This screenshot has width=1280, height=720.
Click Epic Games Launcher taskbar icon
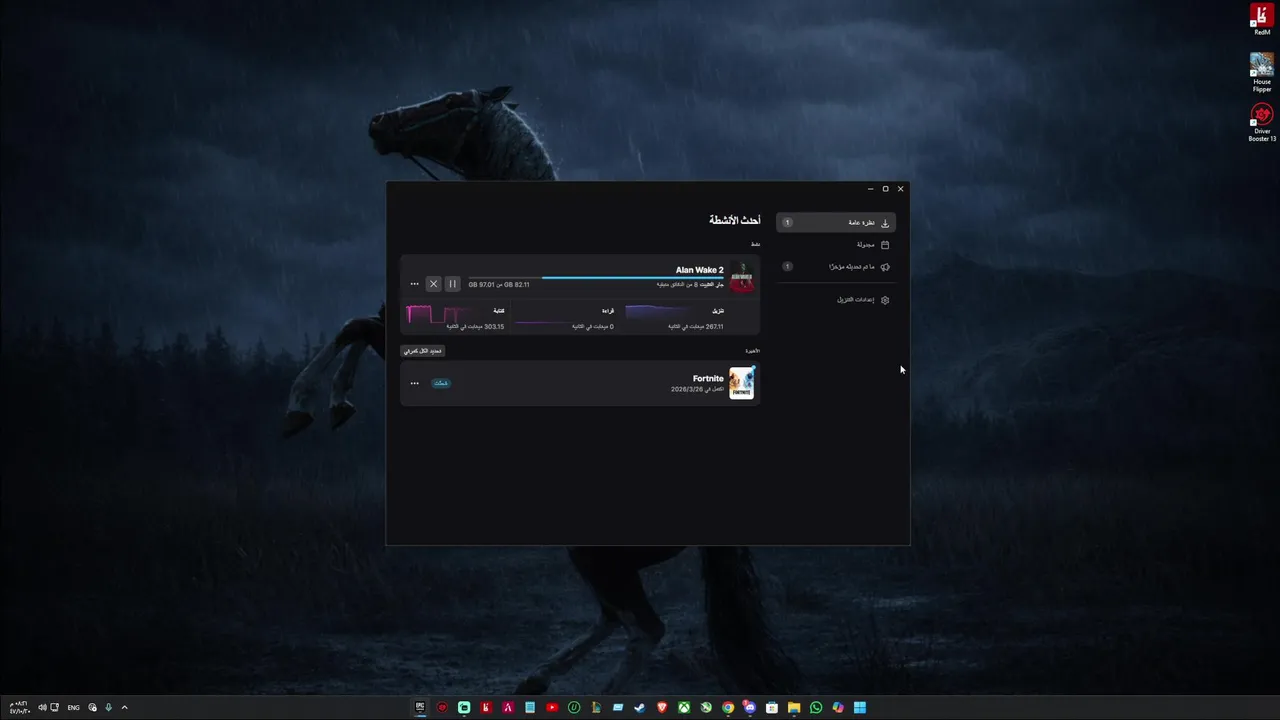(x=420, y=707)
